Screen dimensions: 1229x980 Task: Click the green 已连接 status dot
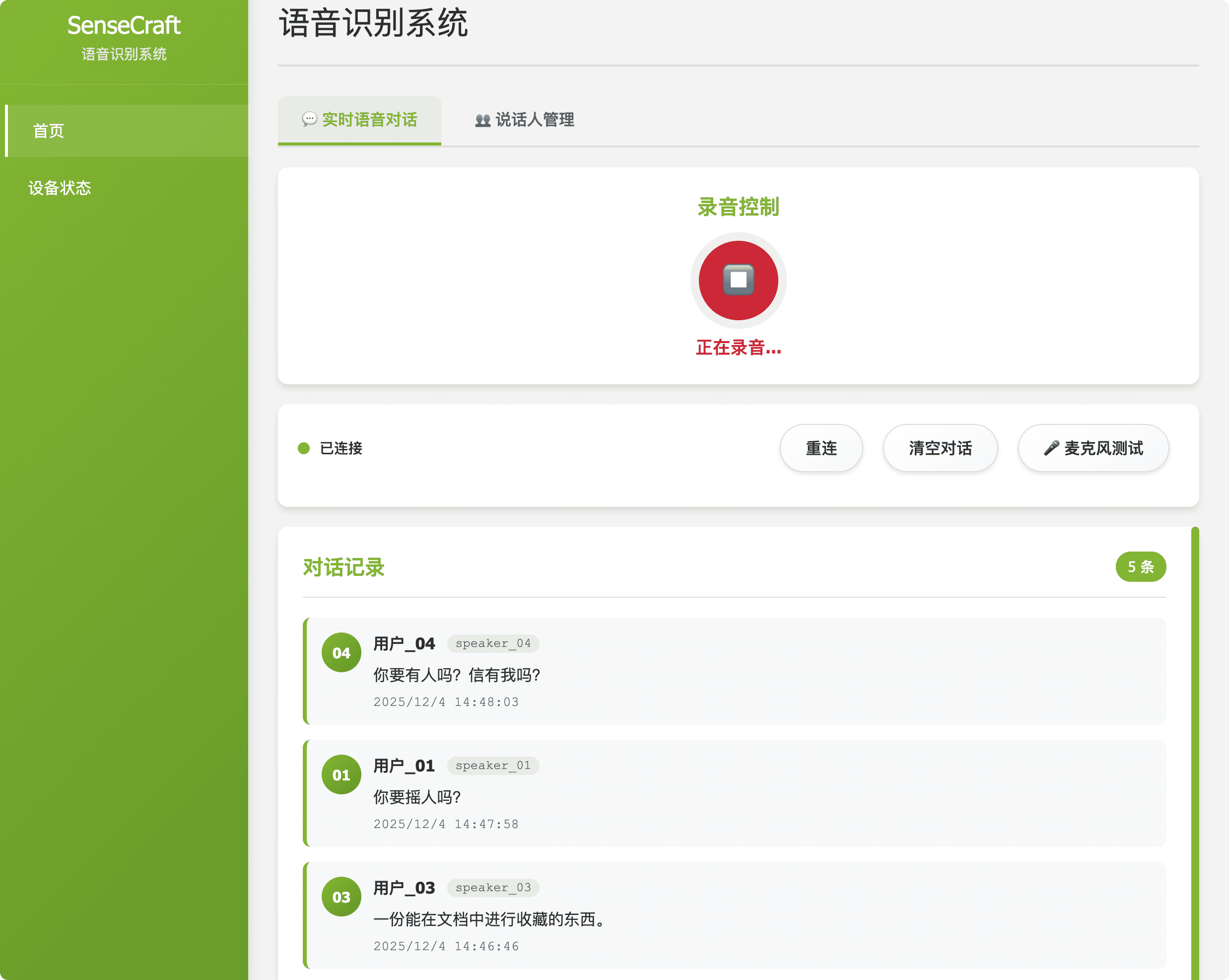[303, 448]
